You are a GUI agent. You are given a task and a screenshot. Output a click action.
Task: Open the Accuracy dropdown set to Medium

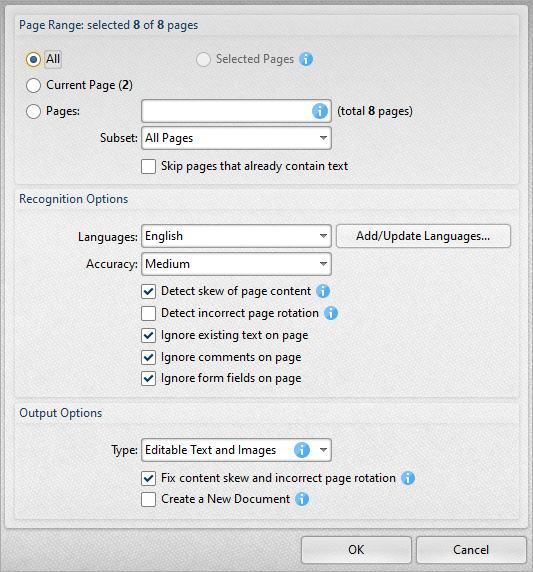[x=236, y=264]
